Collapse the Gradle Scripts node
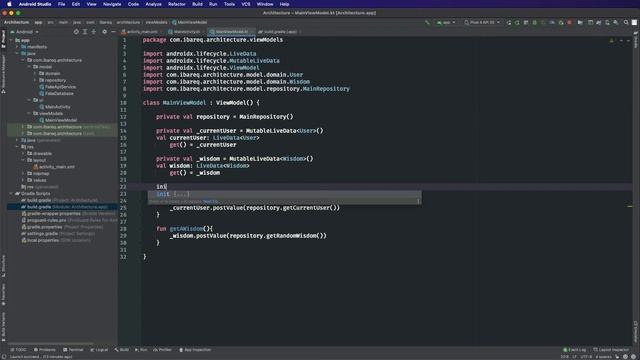This screenshot has width=640, height=360. (x=11, y=193)
